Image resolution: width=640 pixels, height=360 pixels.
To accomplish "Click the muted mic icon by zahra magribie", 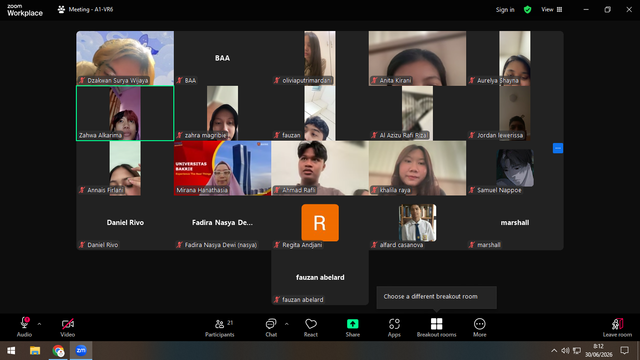I will click(x=180, y=135).
